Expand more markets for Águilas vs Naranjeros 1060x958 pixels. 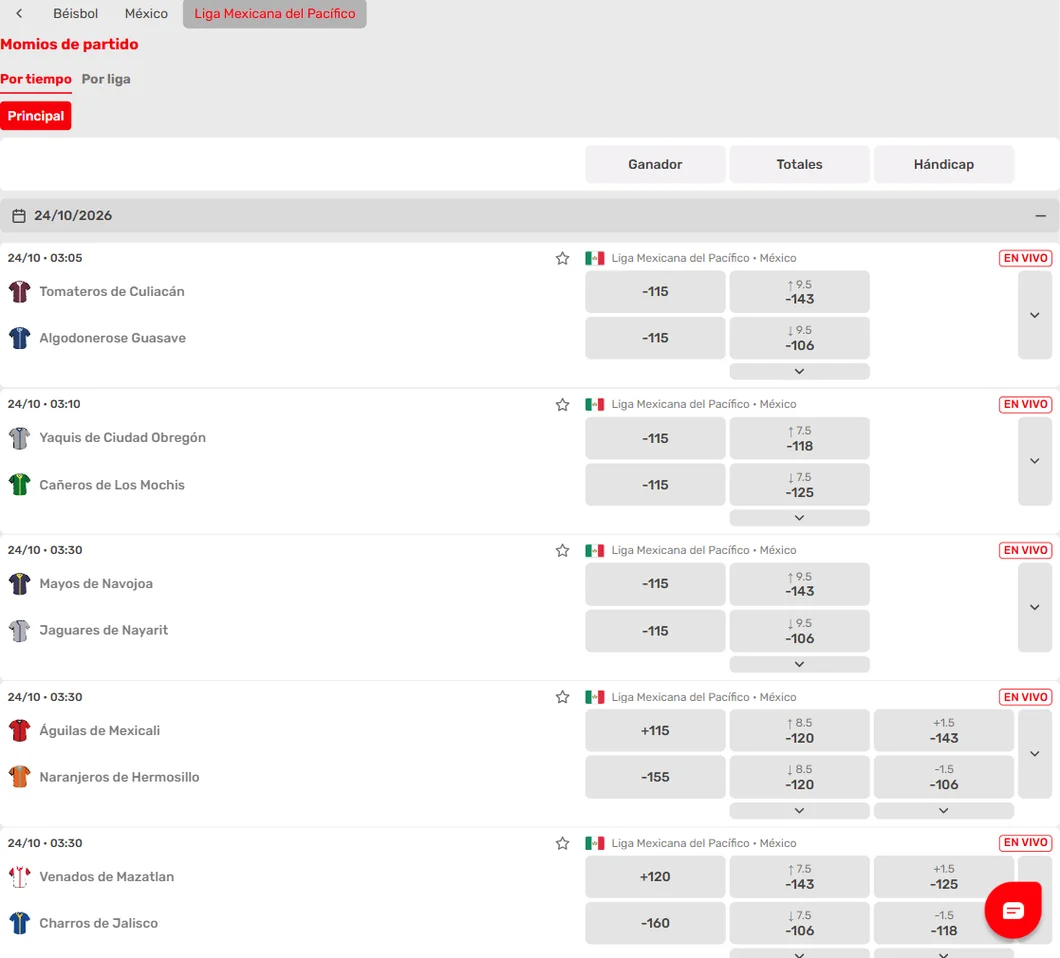[1034, 754]
